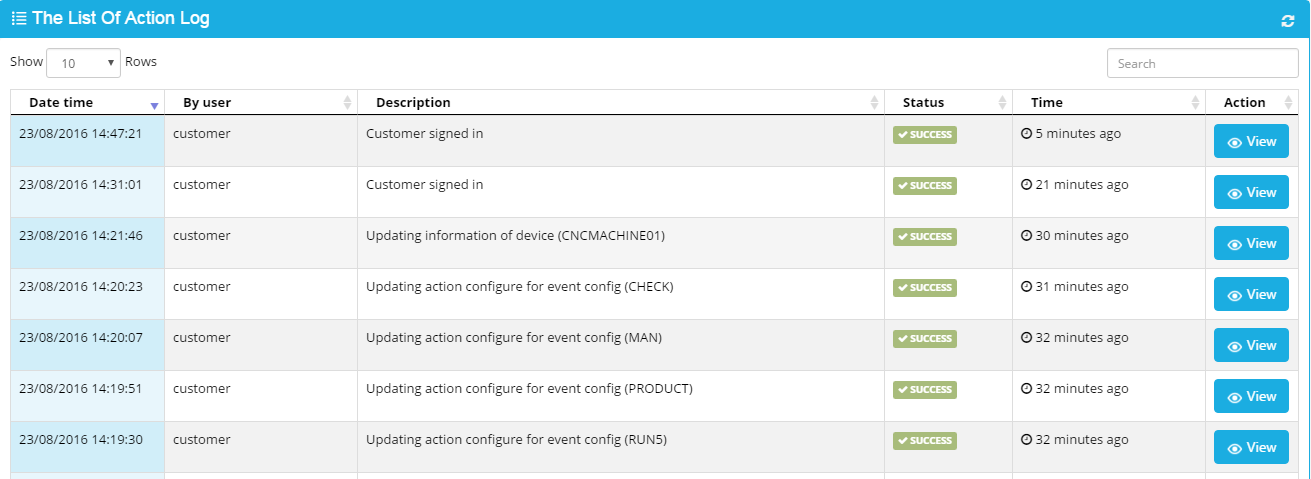The width and height of the screenshot is (1311, 479).
Task: Select the 23/08/2016 14:20:23 date cell
Action: pyautogui.click(x=88, y=294)
